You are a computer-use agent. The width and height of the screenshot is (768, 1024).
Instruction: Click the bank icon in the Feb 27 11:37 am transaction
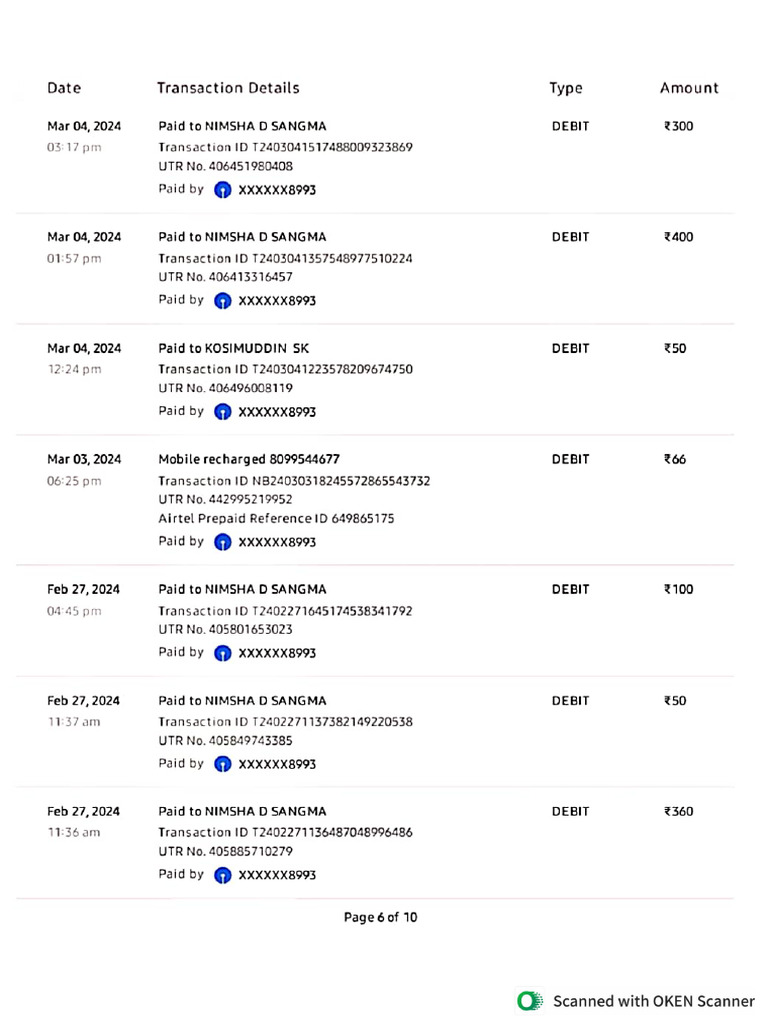(x=224, y=765)
